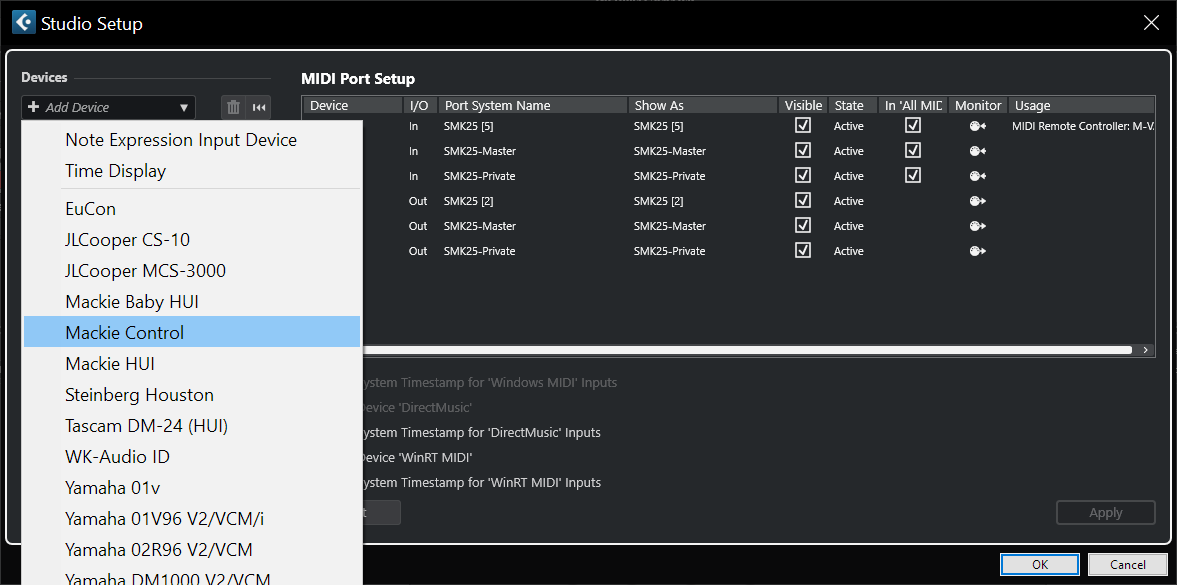The image size is (1177, 585).
Task: Toggle In 'All MIDI' for In SMK25-Private
Action: tap(913, 175)
